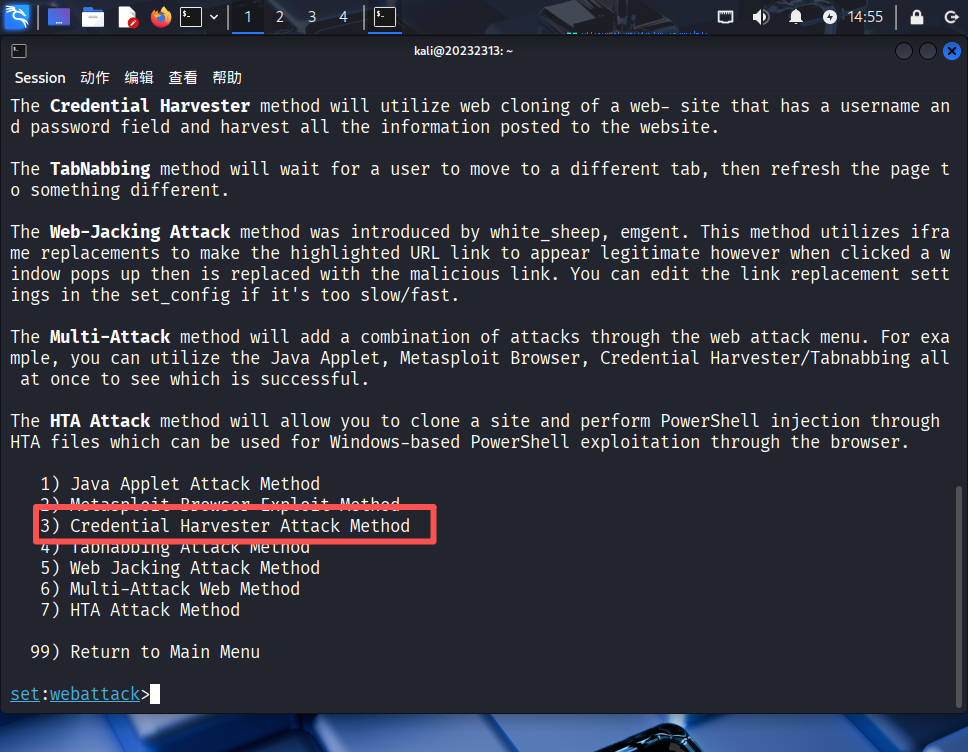
Task: Switch to workspace 1
Action: pos(248,17)
